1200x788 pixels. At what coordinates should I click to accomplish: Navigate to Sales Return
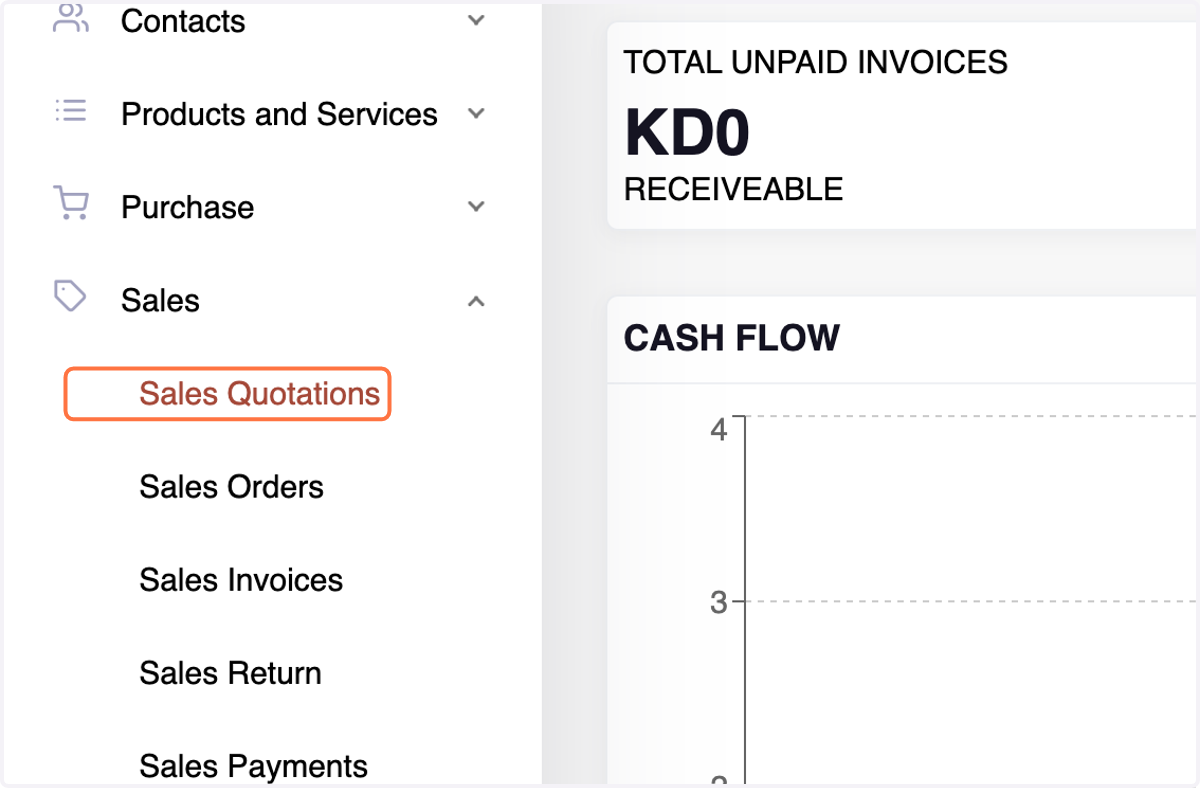coord(230,673)
